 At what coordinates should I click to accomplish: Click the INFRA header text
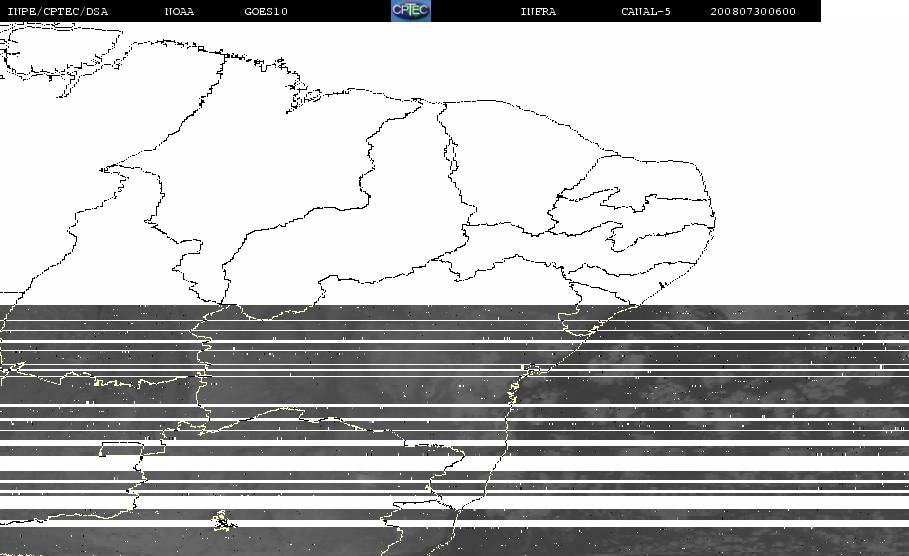tap(538, 12)
